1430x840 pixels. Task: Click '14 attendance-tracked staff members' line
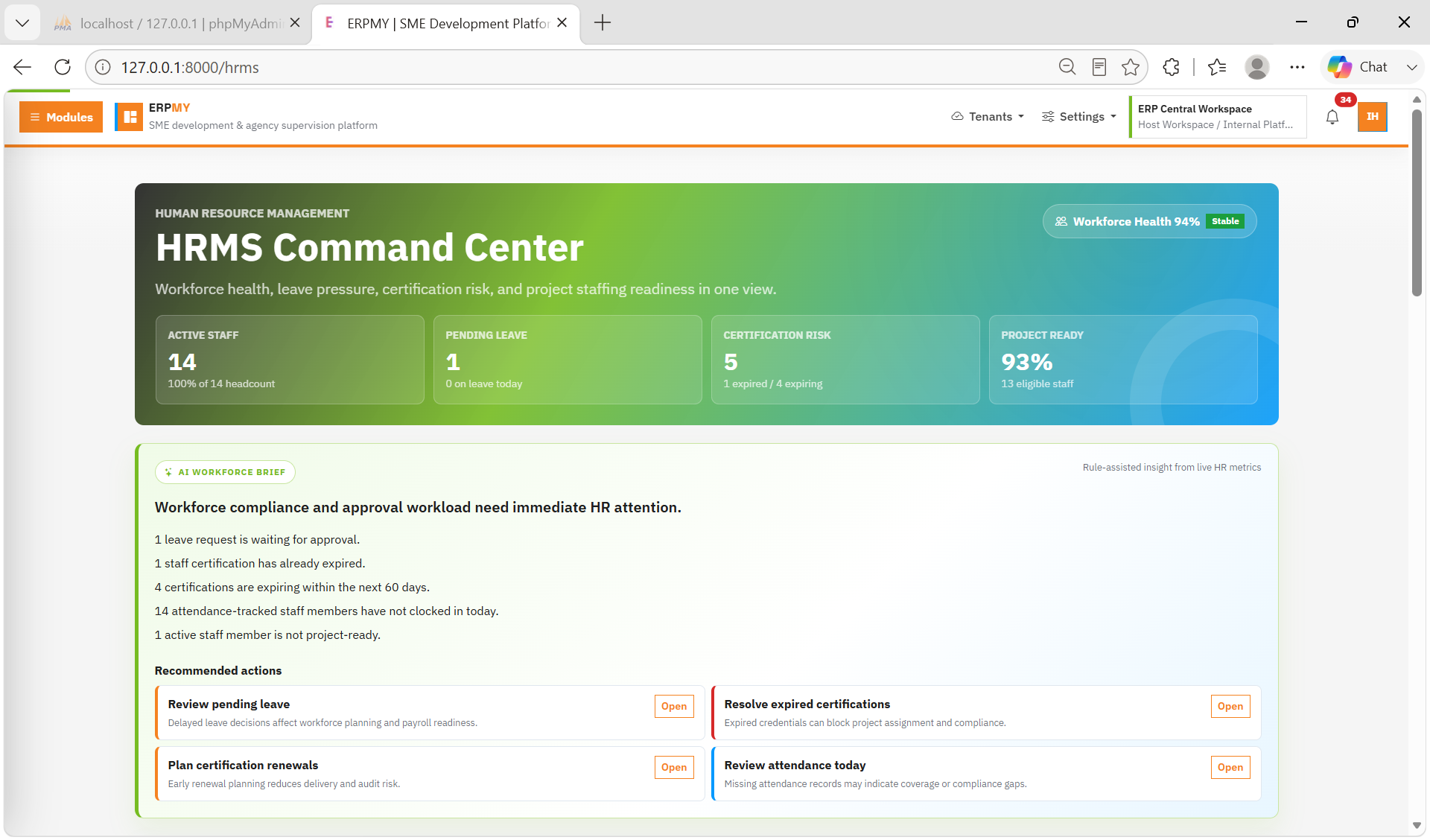(326, 611)
